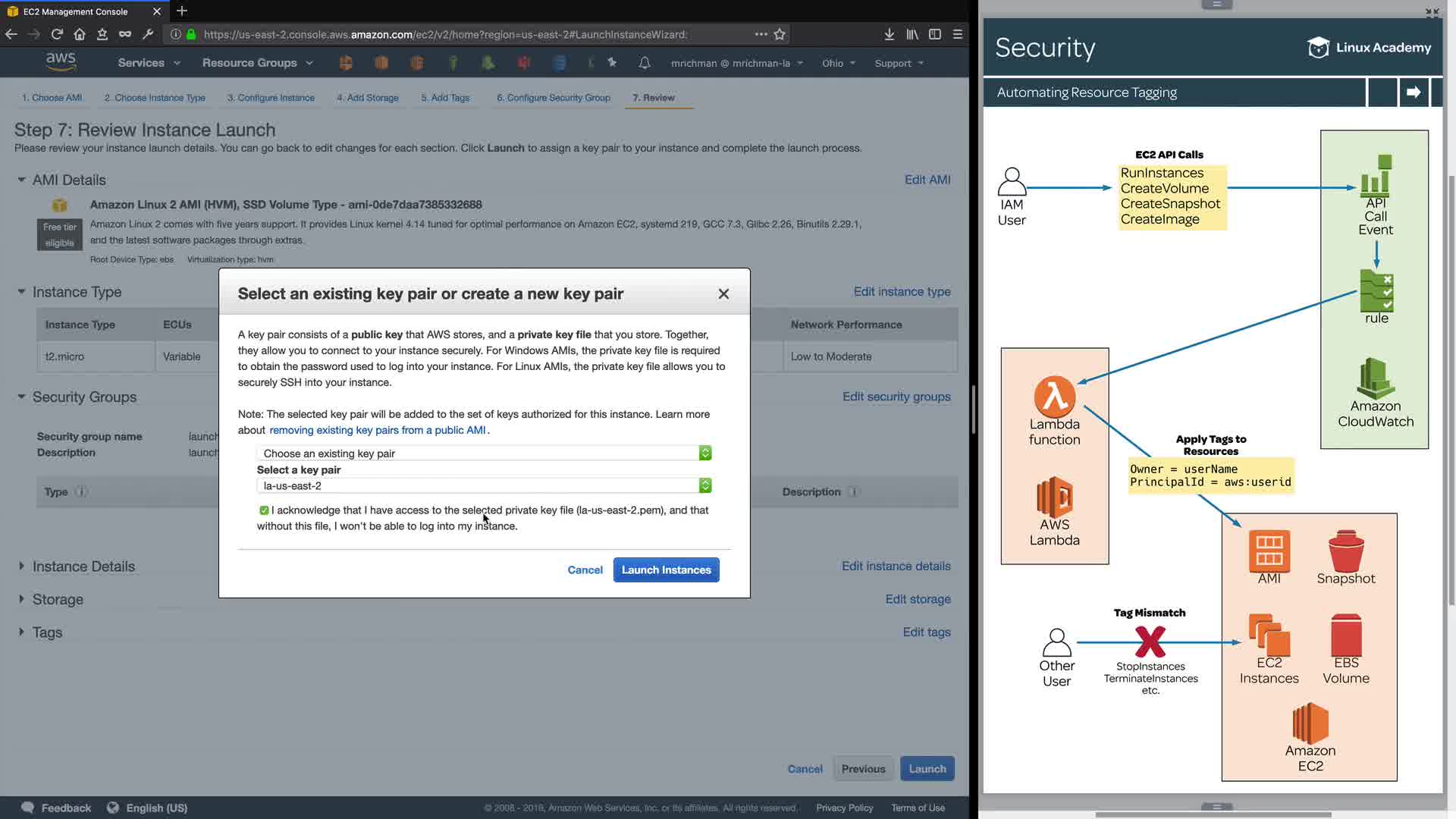The width and height of the screenshot is (1456, 819).
Task: Click the AWS logo icon
Action: (x=61, y=61)
